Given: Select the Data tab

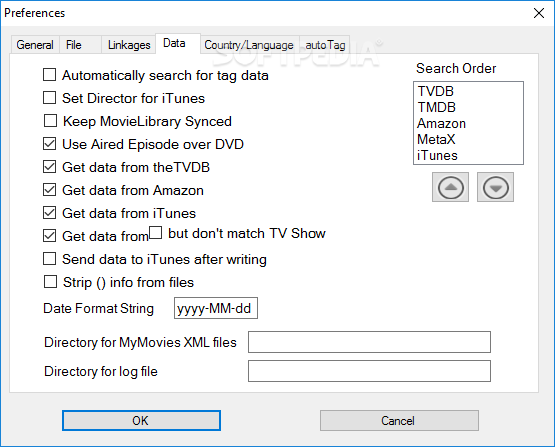Looking at the screenshot, I should [178, 44].
